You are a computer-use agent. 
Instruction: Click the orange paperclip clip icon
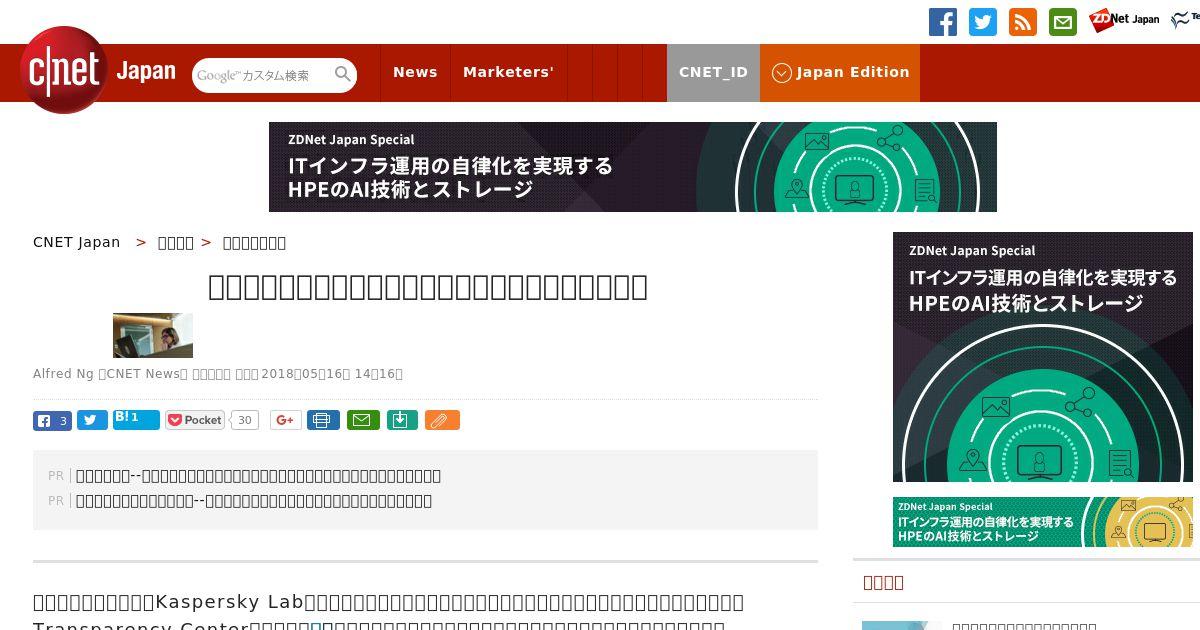coord(442,420)
